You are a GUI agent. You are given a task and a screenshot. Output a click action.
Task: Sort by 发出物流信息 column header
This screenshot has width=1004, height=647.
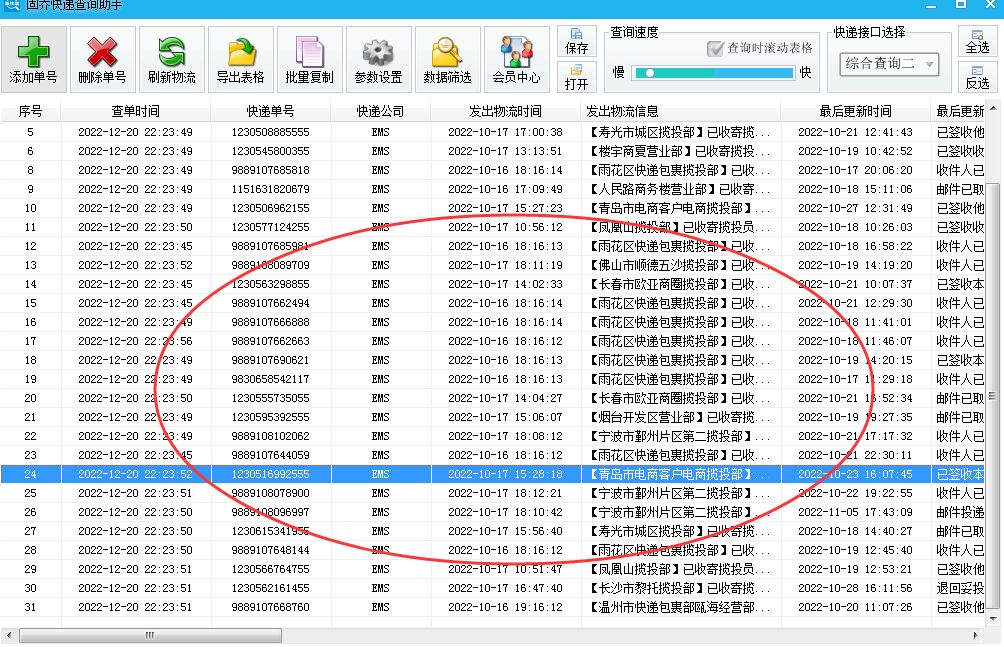(x=680, y=111)
